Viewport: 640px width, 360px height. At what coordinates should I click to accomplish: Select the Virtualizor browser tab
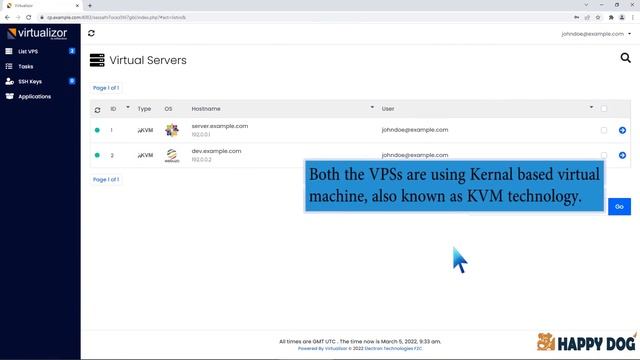click(42, 6)
